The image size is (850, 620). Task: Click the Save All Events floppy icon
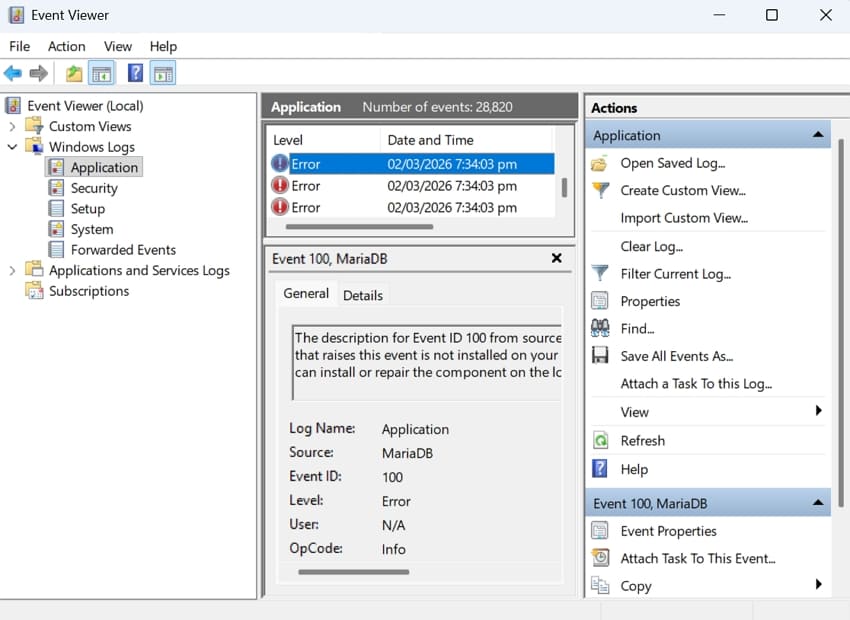pyautogui.click(x=600, y=356)
